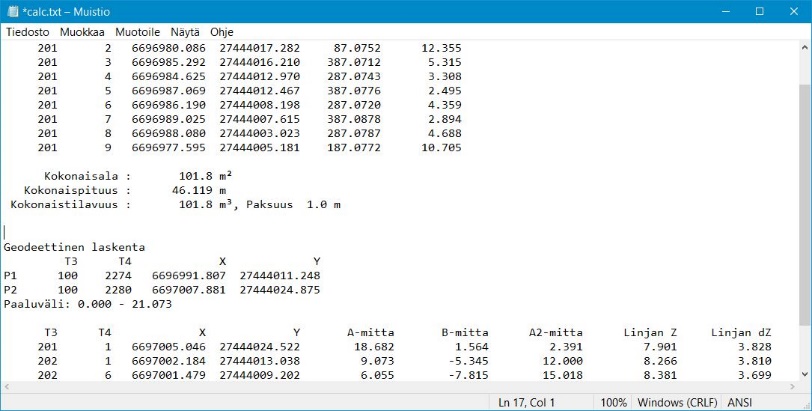
Task: Click the horizontal scrollbar right arrow
Action: pos(789,386)
